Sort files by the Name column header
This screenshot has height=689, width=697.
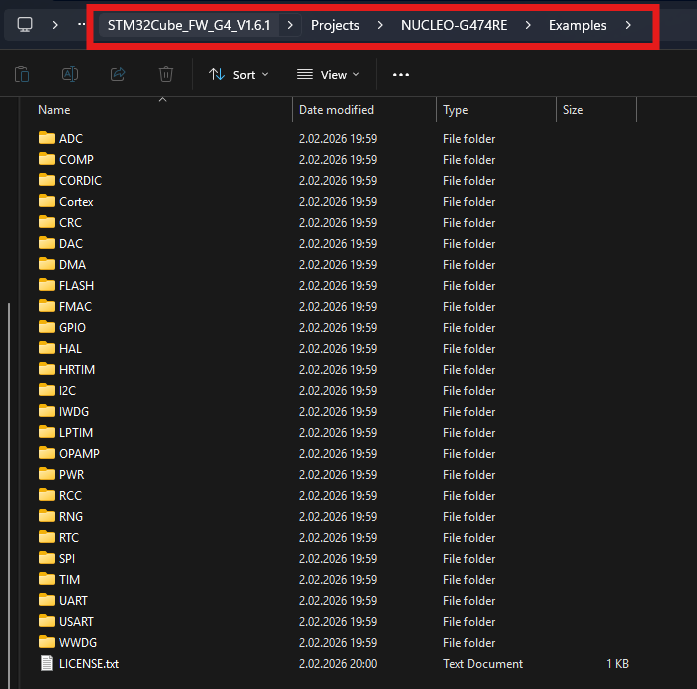click(55, 110)
